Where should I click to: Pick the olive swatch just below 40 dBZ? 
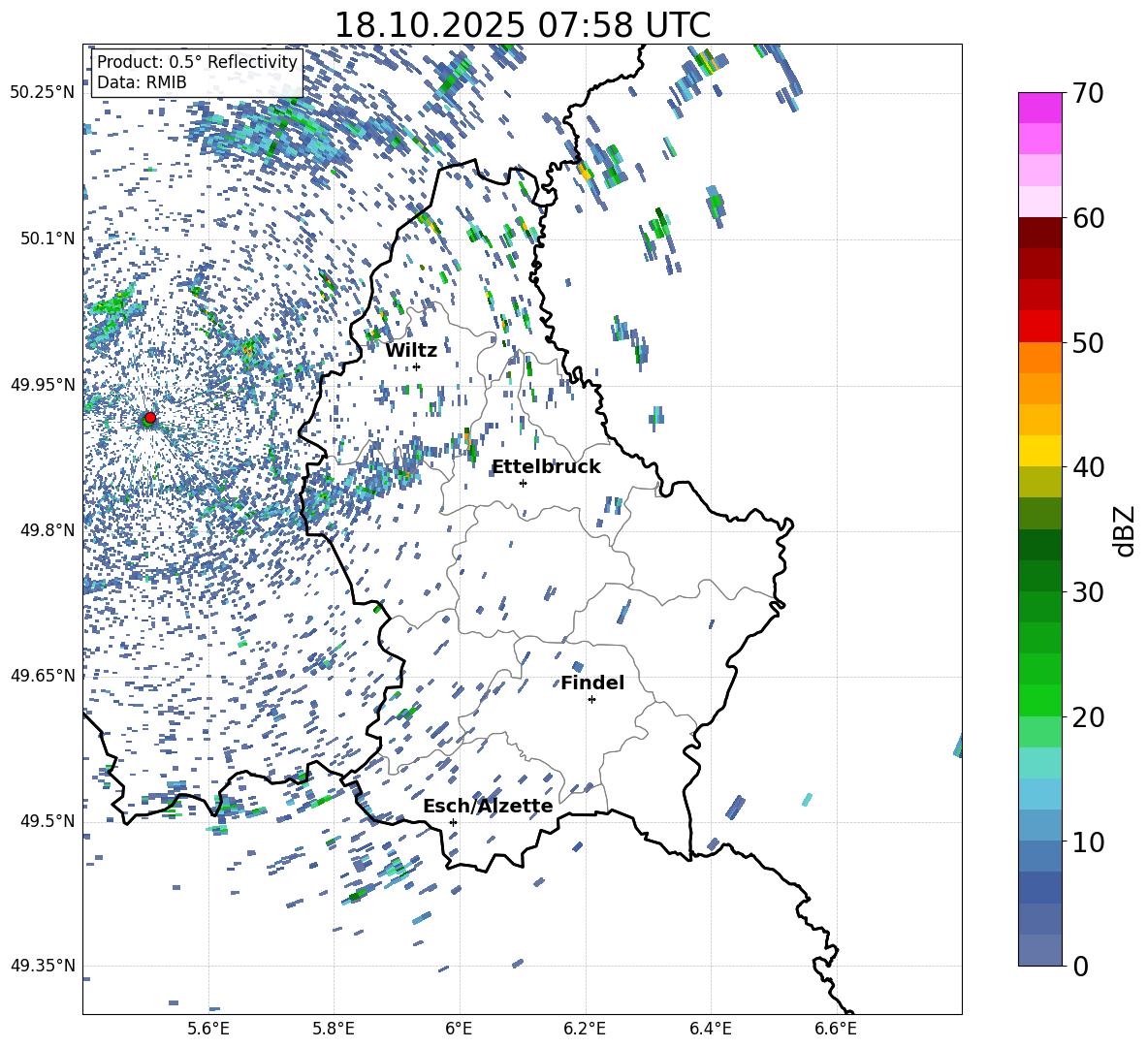(x=1039, y=482)
